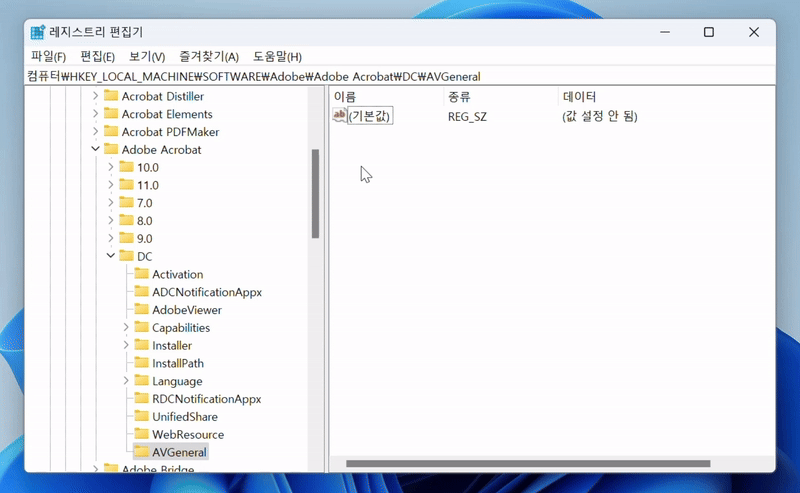
Task: Click the WebResource folder icon
Action: 141,434
